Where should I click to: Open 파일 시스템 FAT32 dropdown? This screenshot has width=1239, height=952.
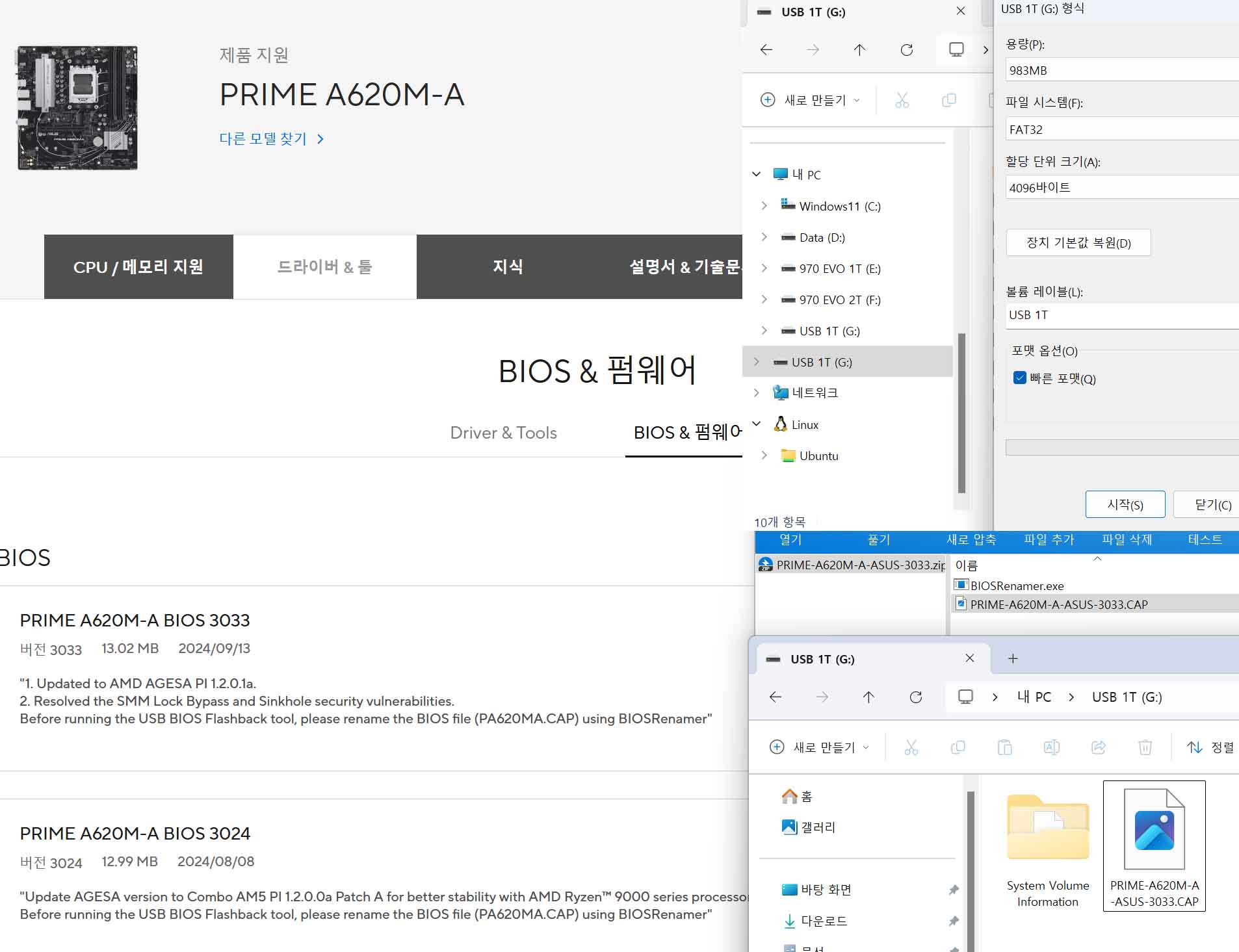pos(1122,129)
